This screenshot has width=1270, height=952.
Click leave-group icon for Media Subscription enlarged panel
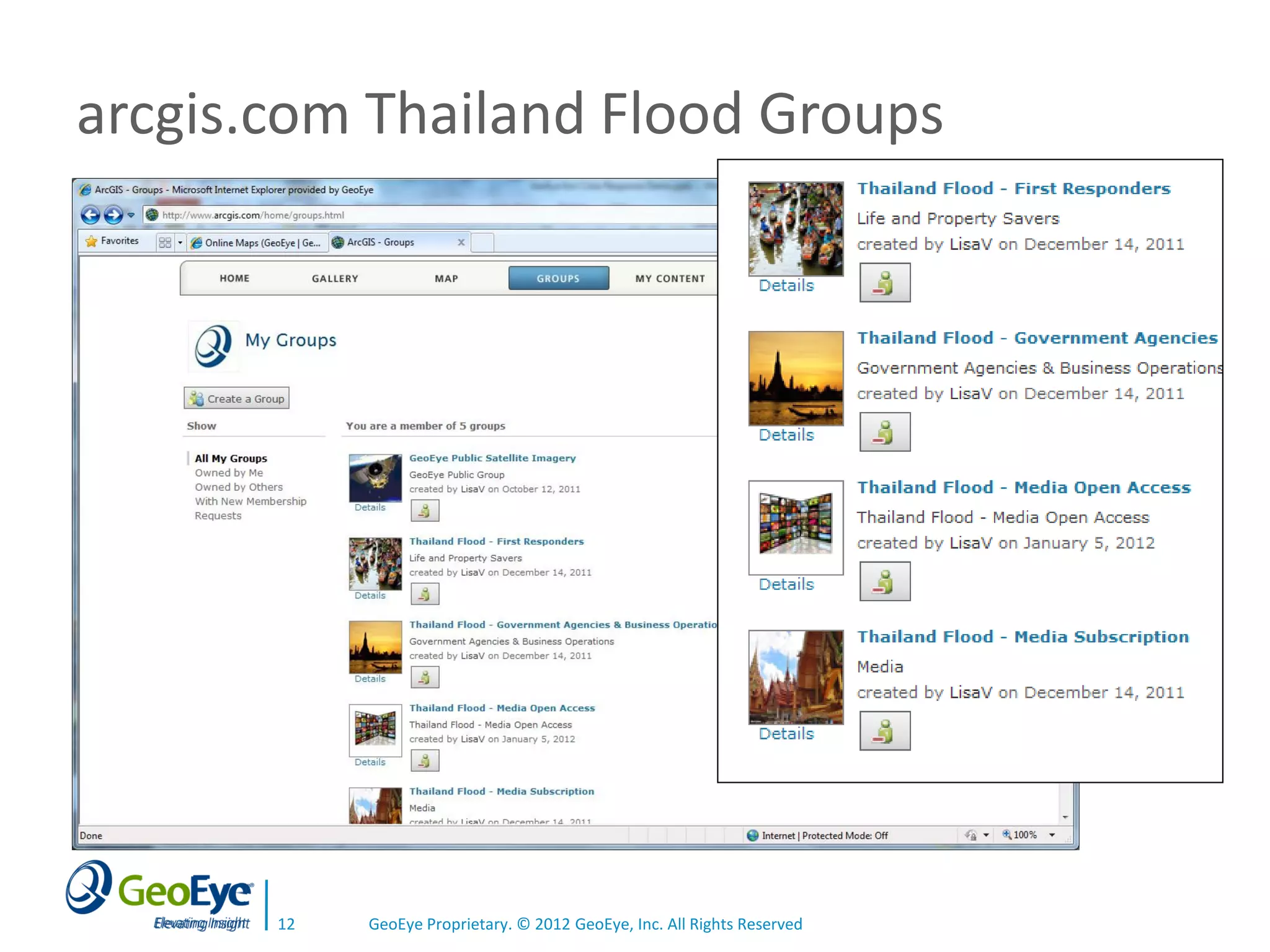coord(885,731)
